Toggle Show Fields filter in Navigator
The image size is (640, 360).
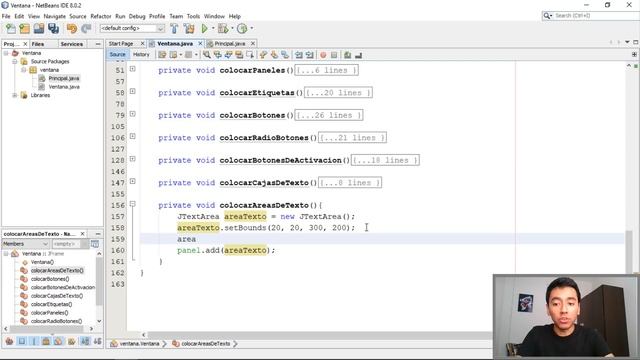click(x=22, y=341)
